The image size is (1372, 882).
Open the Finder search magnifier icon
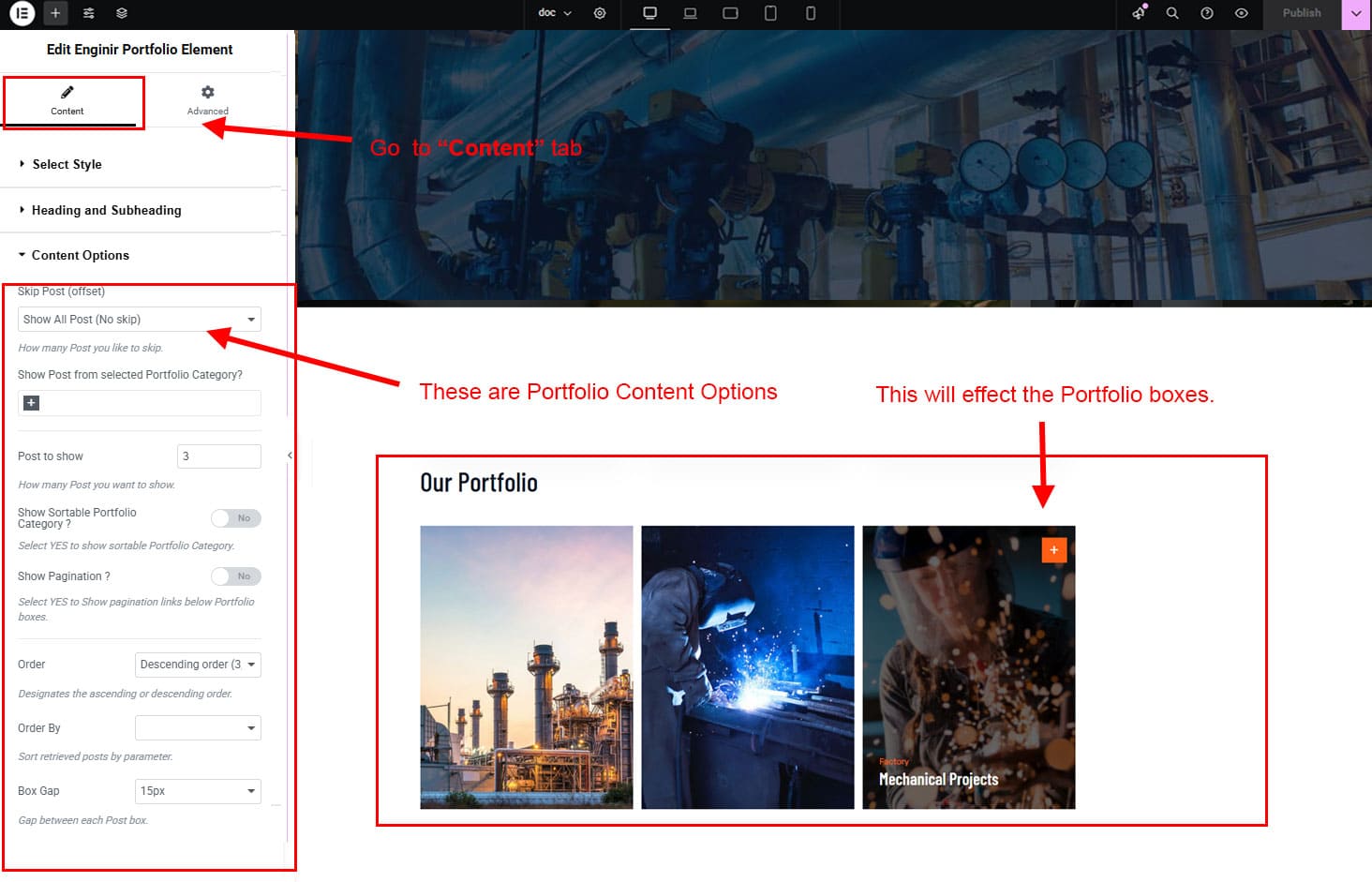click(x=1172, y=13)
